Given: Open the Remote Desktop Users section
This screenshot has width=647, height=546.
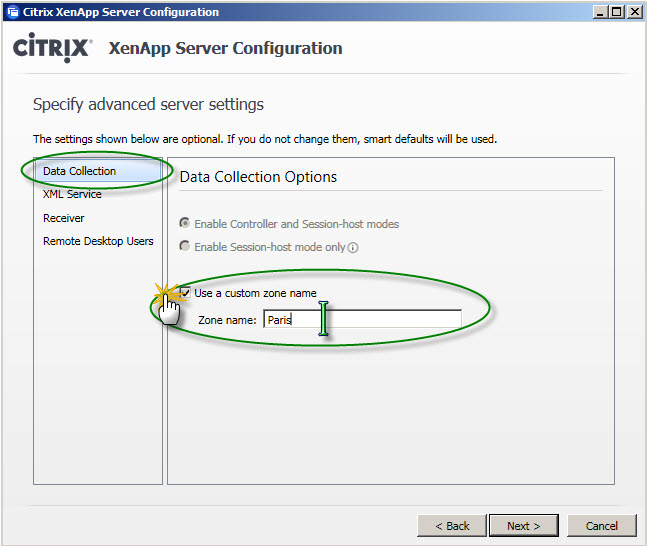Looking at the screenshot, I should point(98,241).
